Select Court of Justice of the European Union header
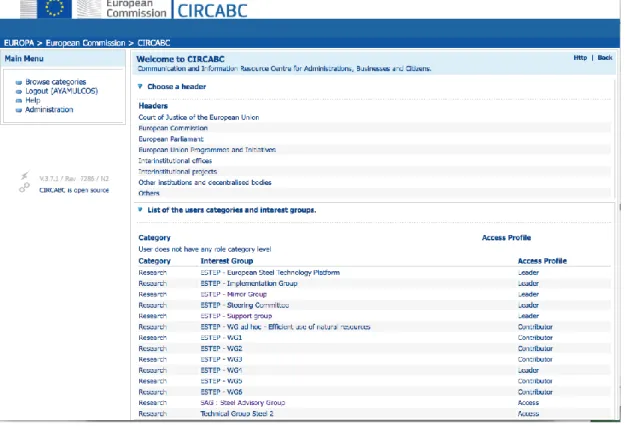The width and height of the screenshot is (625, 426). click(199, 117)
